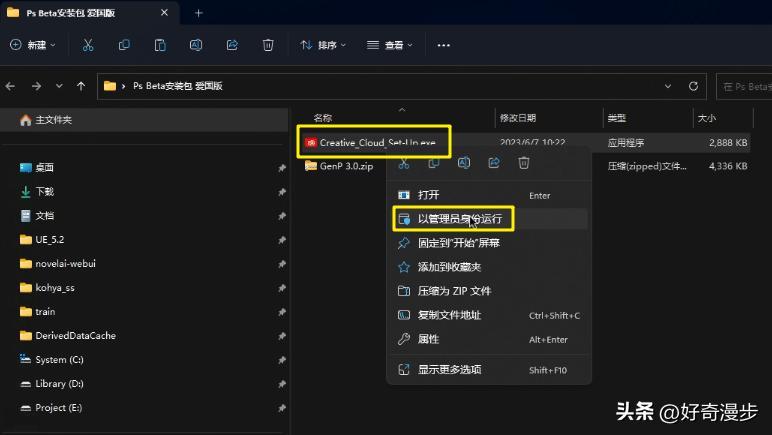Viewport: 772px width, 435px height.
Task: Select 主文件夹 in the sidebar
Action: pos(144,120)
